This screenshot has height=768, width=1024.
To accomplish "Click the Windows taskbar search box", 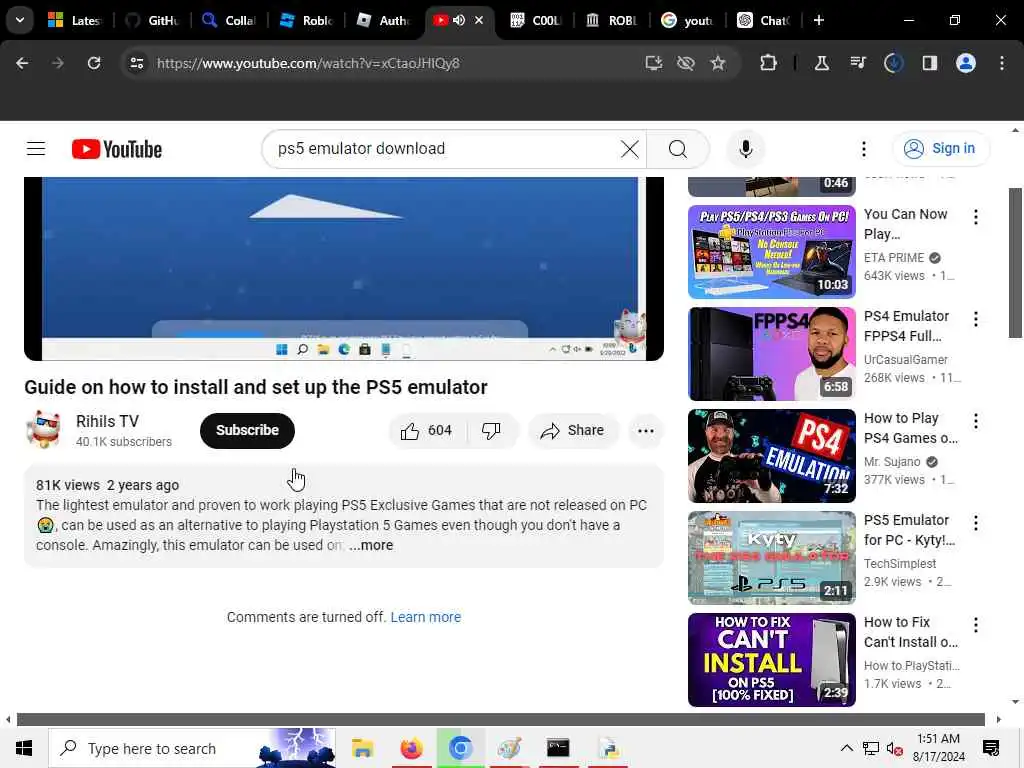I will tap(192, 748).
